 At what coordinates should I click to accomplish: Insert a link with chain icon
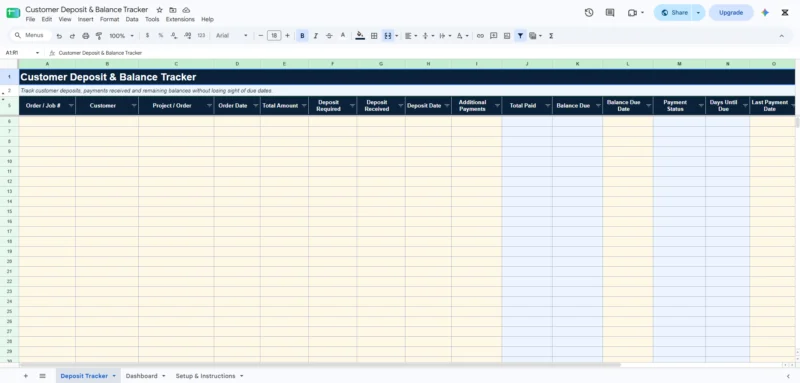[480, 36]
